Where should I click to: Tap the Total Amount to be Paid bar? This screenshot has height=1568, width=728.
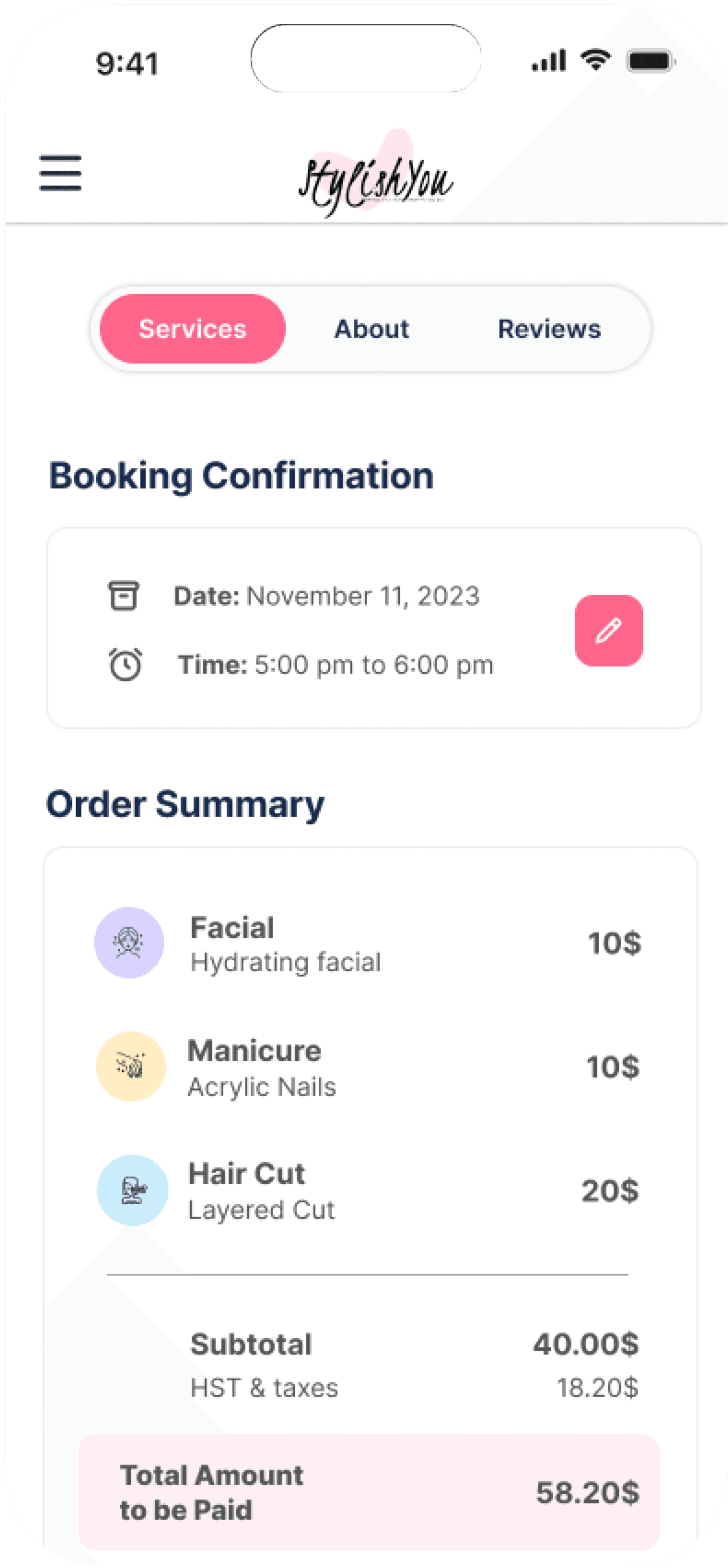(x=369, y=1493)
